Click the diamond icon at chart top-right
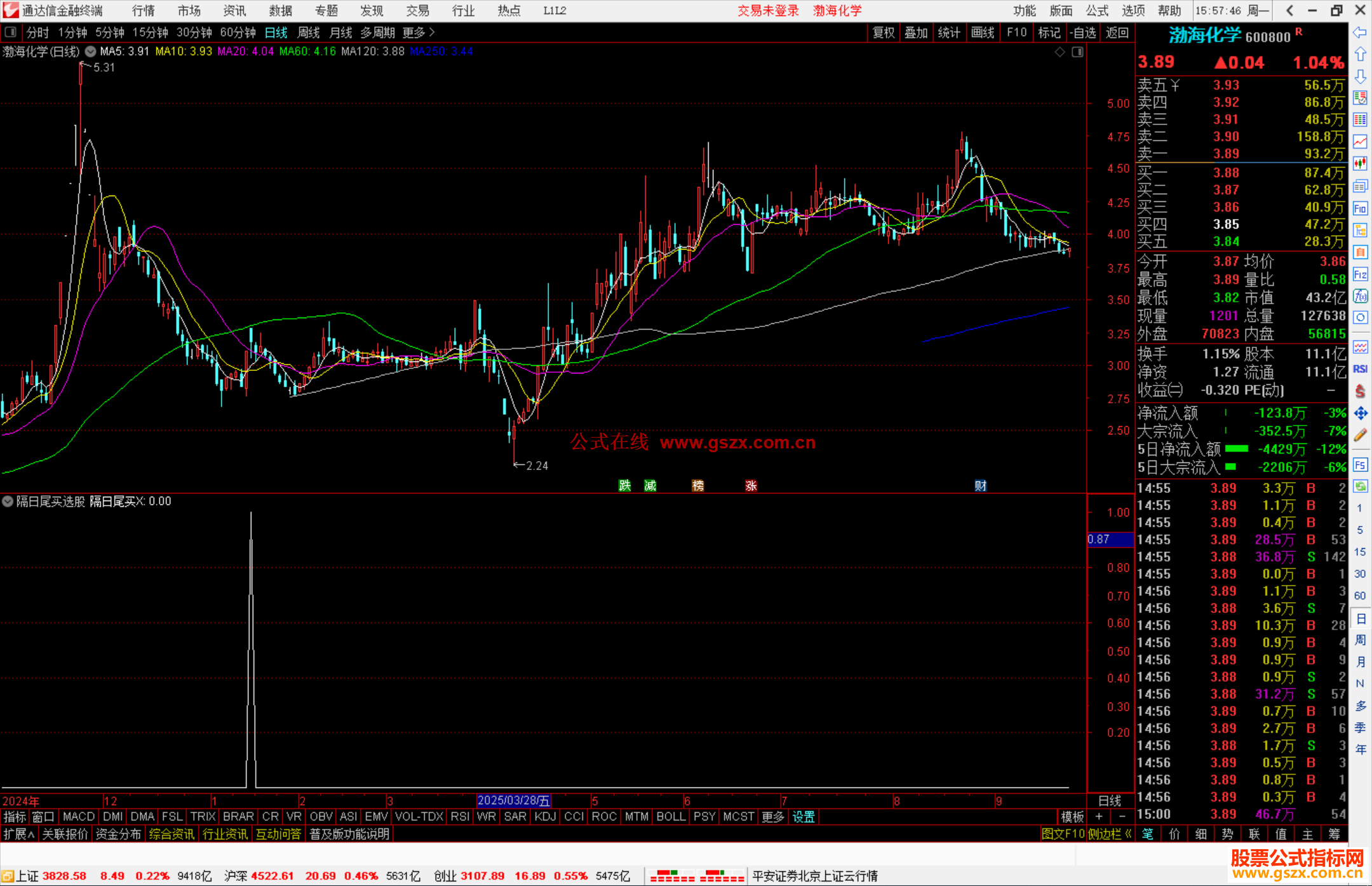The image size is (1372, 886). coord(1059,52)
